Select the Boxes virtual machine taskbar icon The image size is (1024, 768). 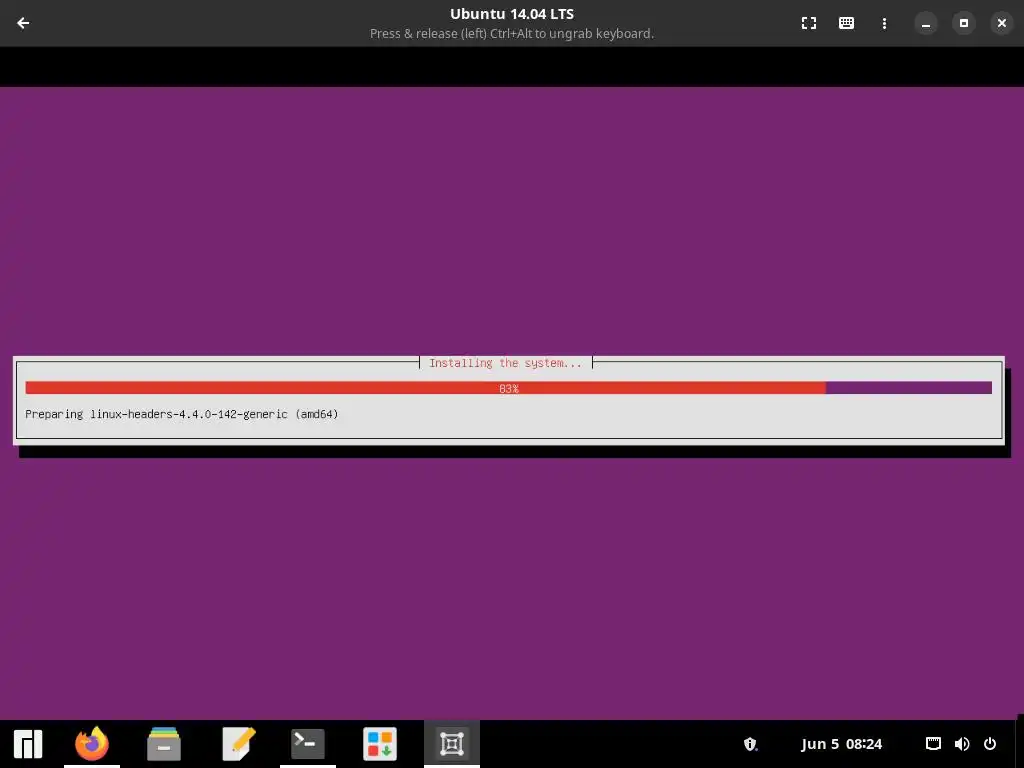pos(452,744)
